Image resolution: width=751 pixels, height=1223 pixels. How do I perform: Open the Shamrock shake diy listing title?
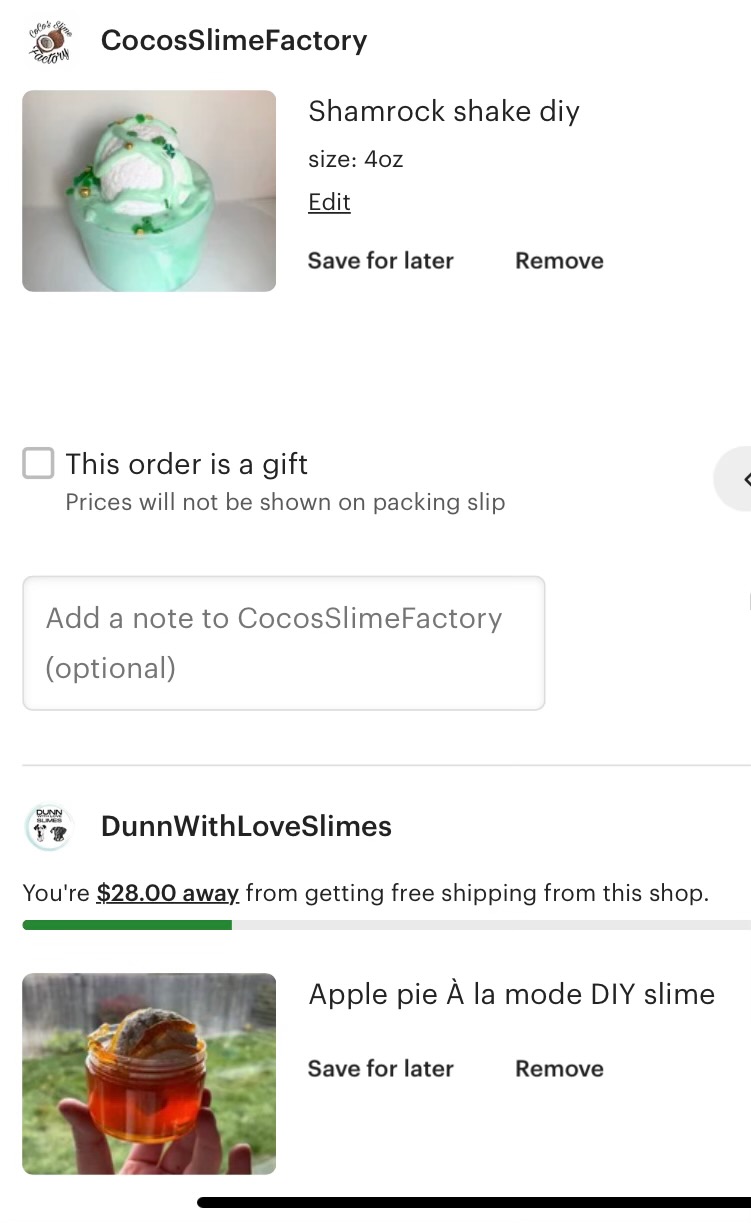pos(443,111)
